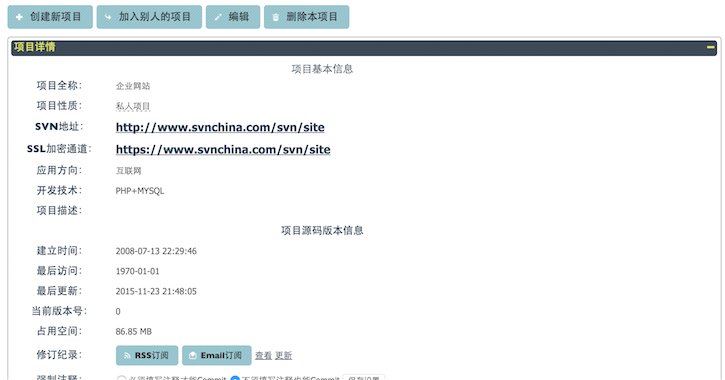
Task: Click the 私人项目 project type value
Action: [133, 107]
